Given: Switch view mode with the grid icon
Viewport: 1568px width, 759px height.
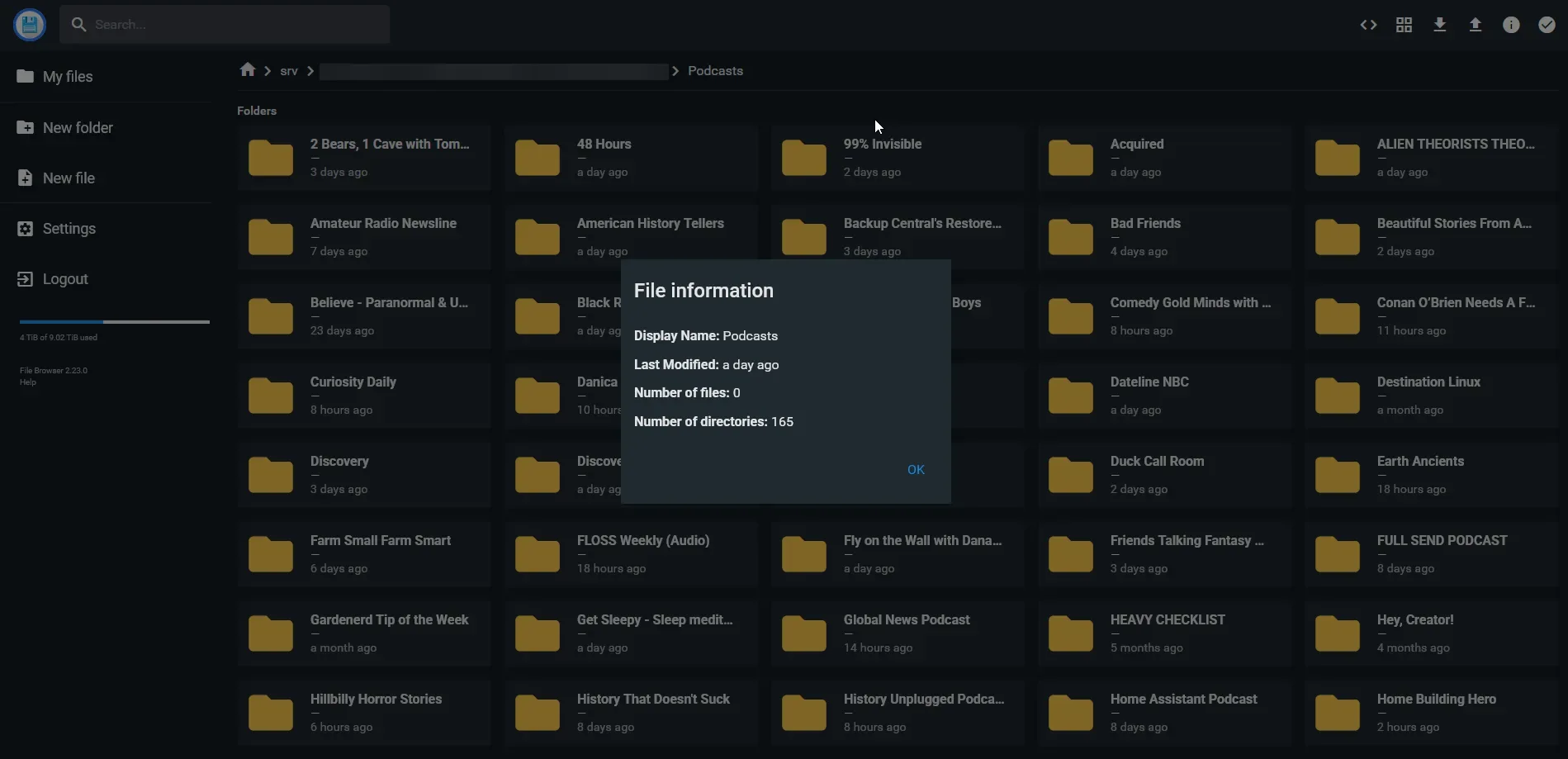Looking at the screenshot, I should (1404, 25).
